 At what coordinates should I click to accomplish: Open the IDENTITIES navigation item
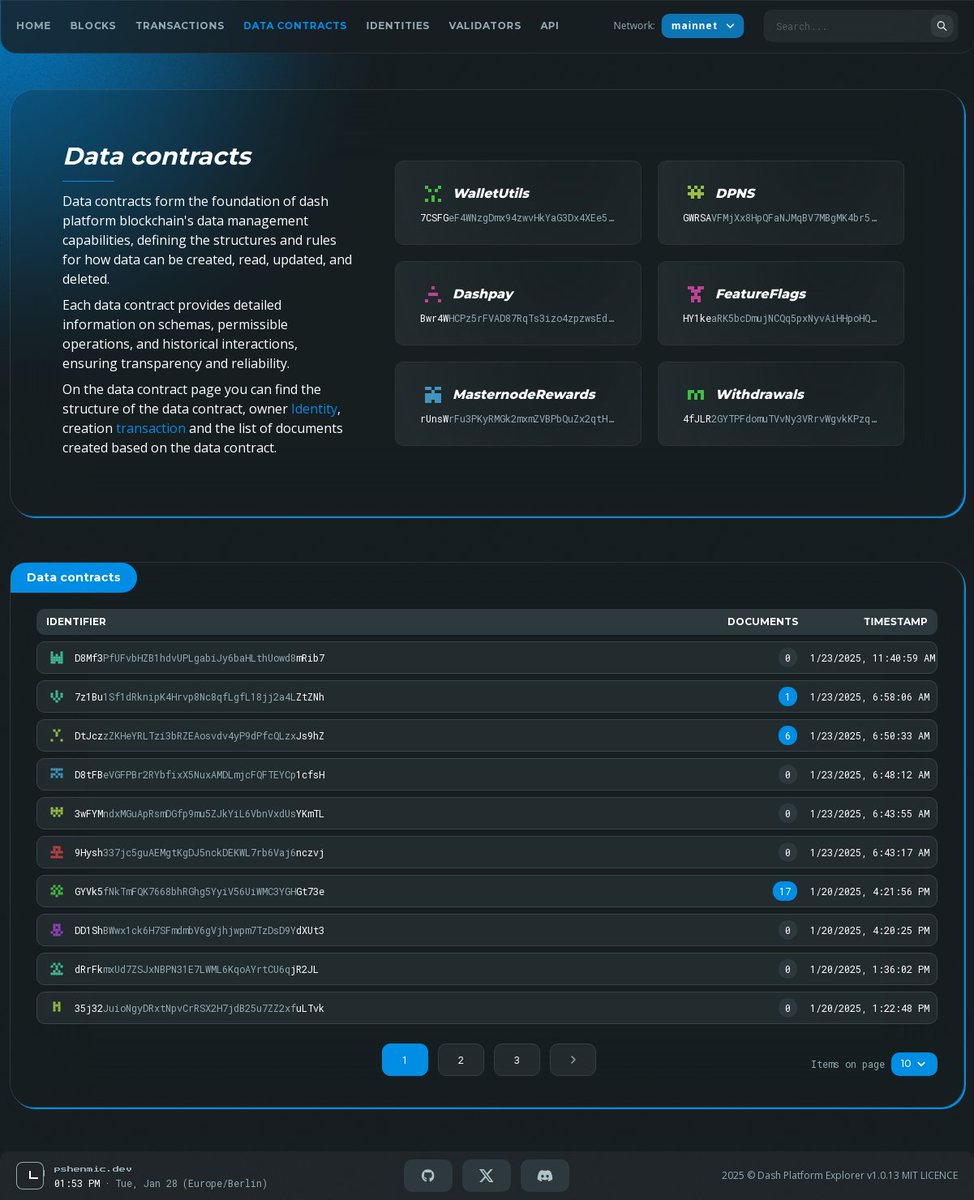397,25
